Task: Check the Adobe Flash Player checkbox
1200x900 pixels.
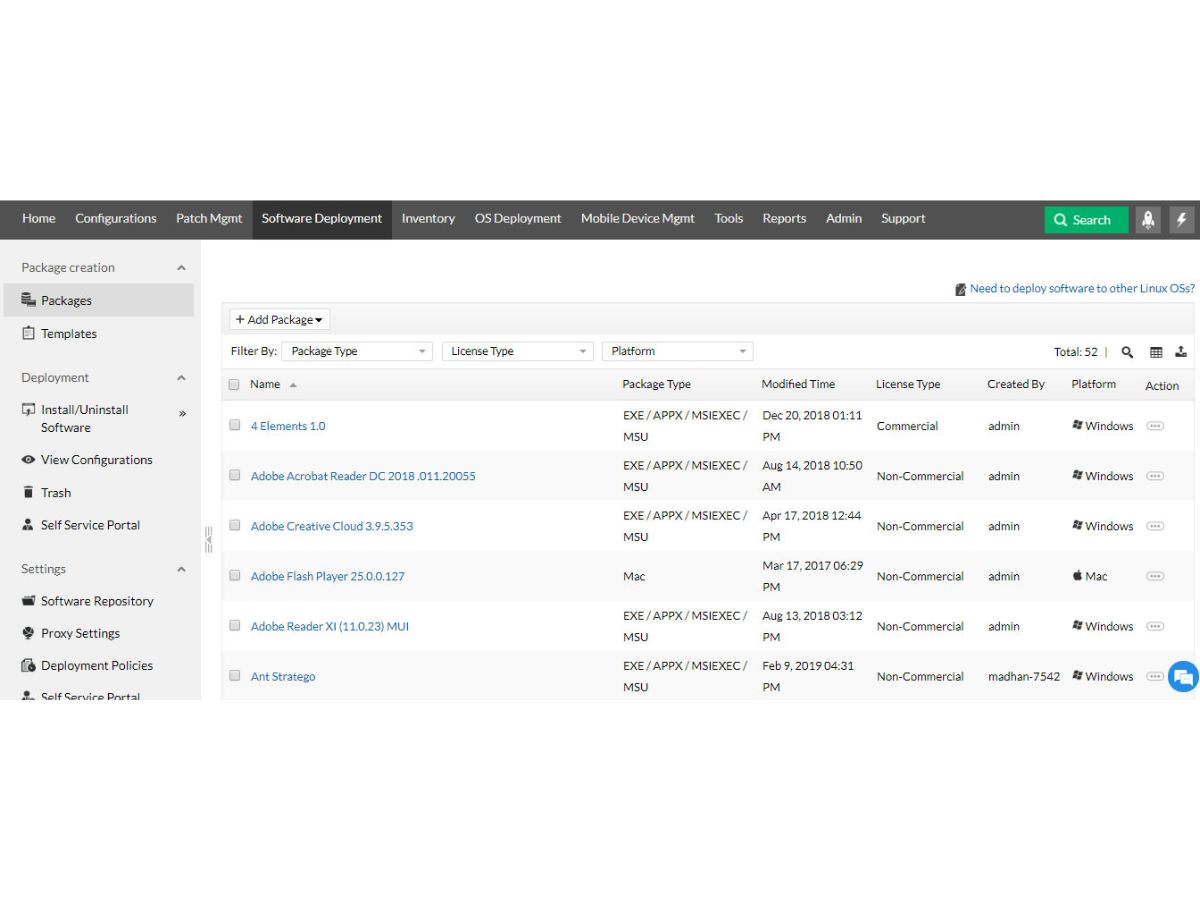Action: coord(234,575)
